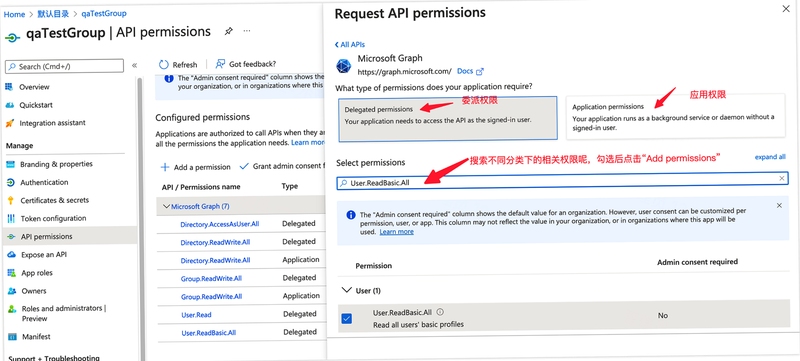The image size is (800, 361).
Task: Click the Quickstart cloud icon
Action: (x=9, y=105)
